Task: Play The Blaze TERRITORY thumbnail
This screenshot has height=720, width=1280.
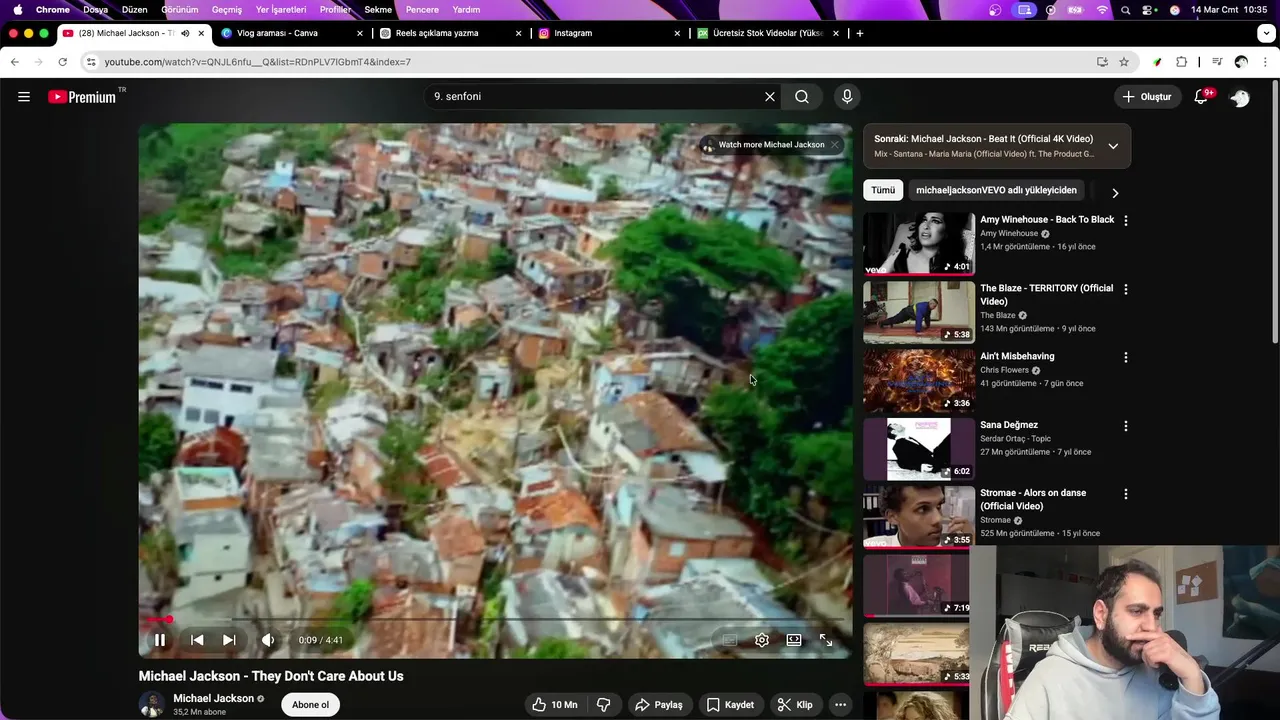Action: coord(919,311)
